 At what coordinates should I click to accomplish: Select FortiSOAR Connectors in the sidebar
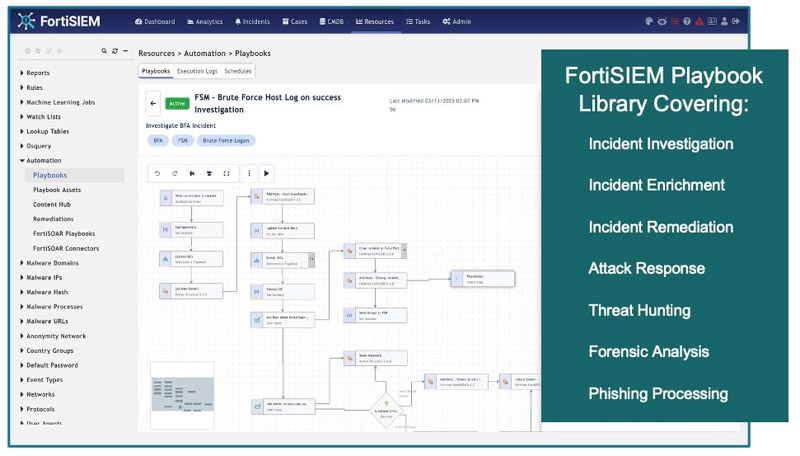66,248
